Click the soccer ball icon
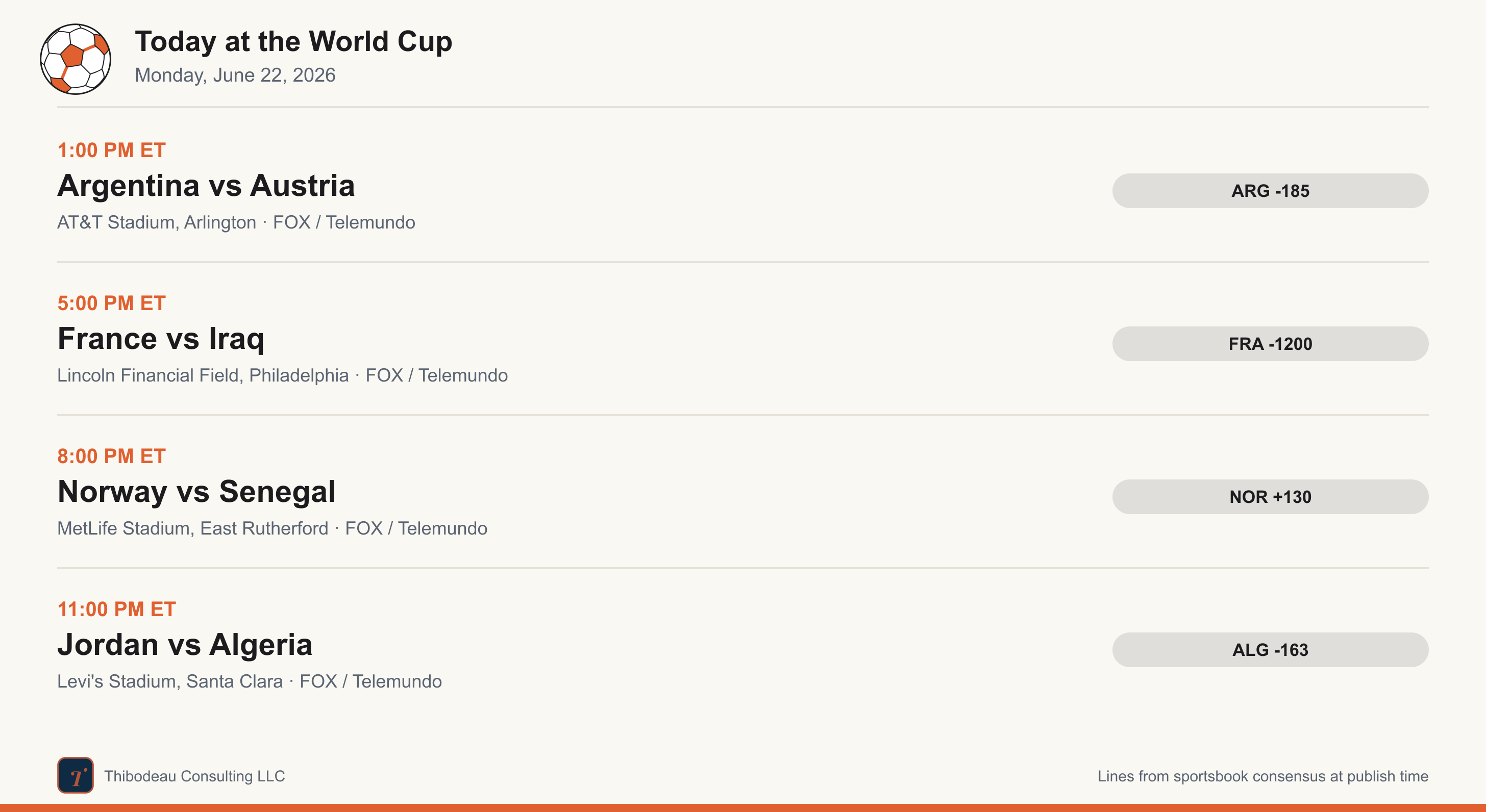Viewport: 1486px width, 812px height. pyautogui.click(x=76, y=59)
